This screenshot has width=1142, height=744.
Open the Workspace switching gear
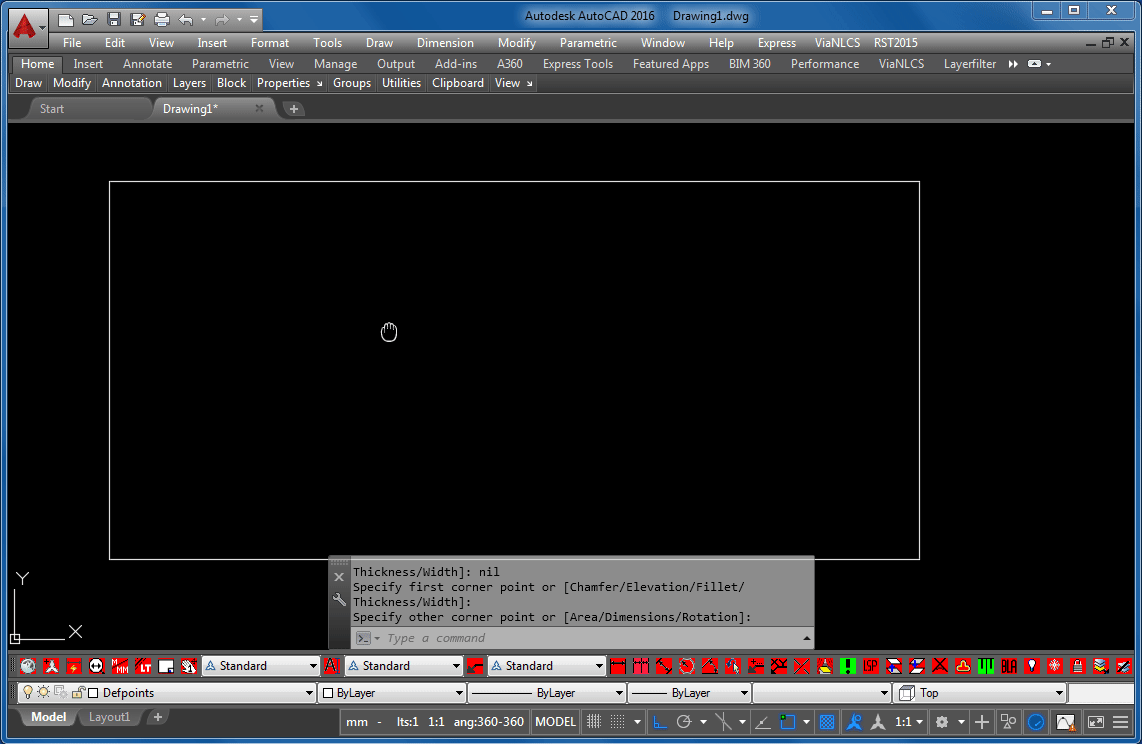(942, 722)
